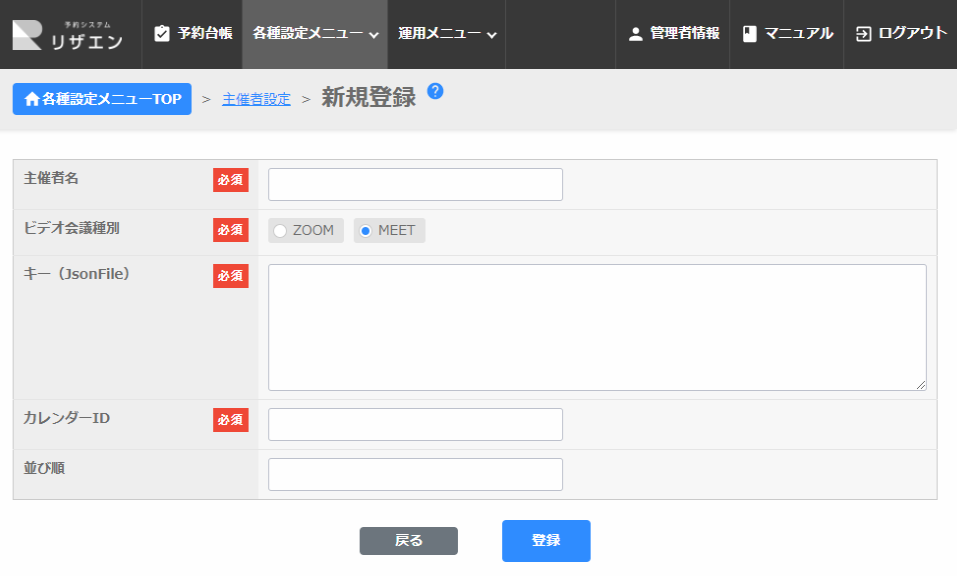Focus the カレンダーID input field
Image resolution: width=957 pixels, height=576 pixels.
point(415,424)
